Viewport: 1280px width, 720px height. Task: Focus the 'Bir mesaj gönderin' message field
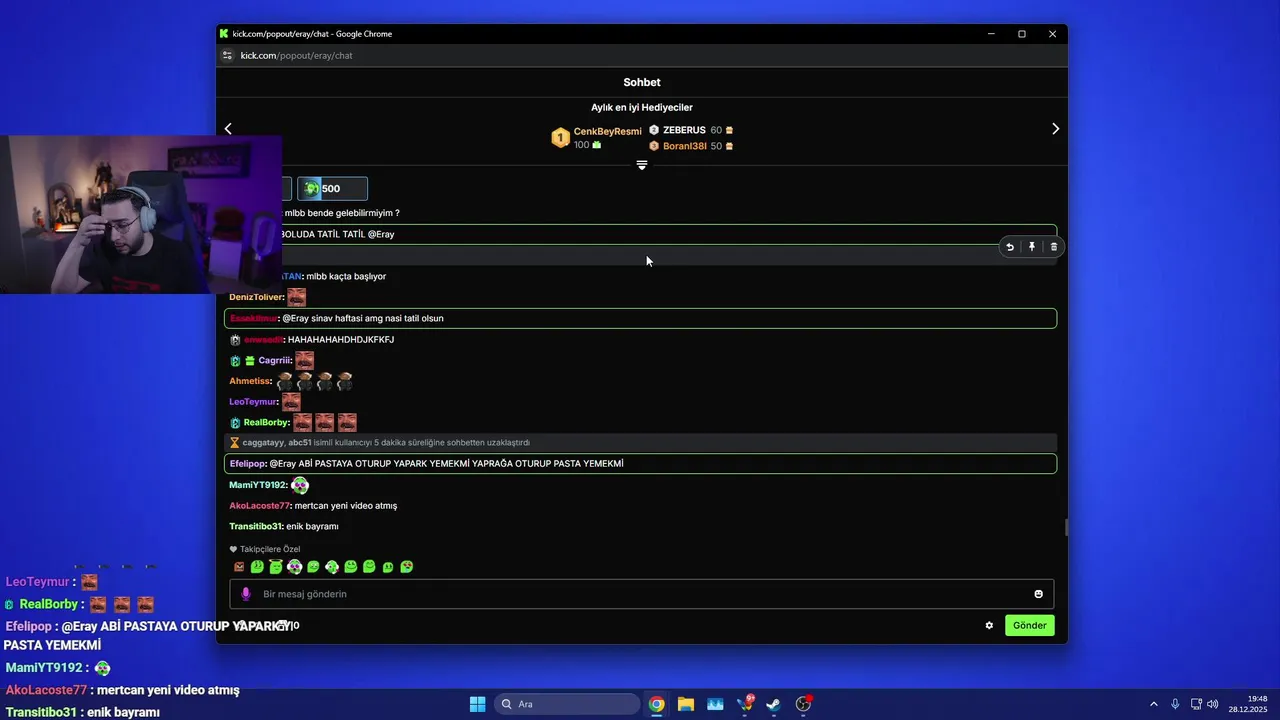pos(641,594)
